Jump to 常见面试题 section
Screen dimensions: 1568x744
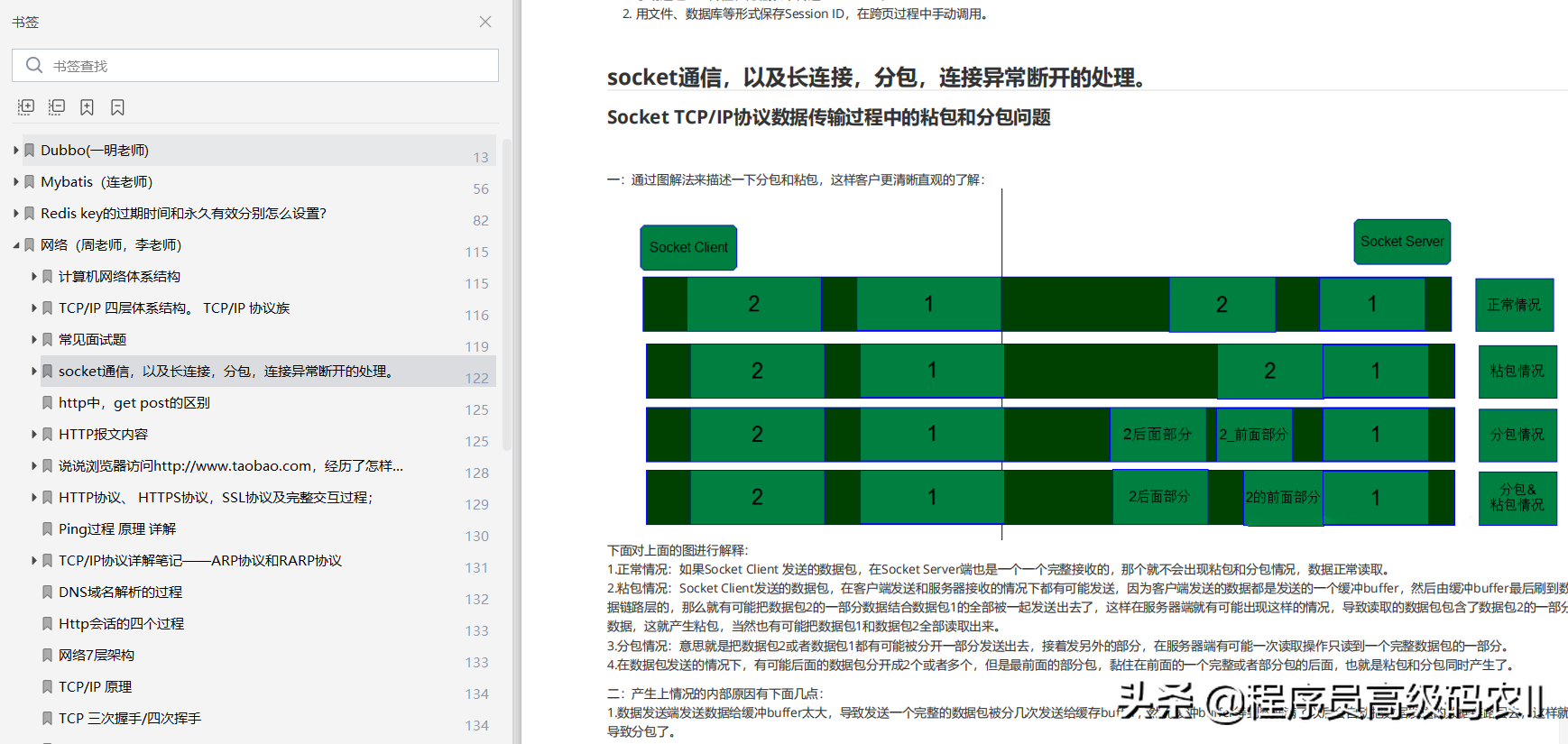pos(92,339)
